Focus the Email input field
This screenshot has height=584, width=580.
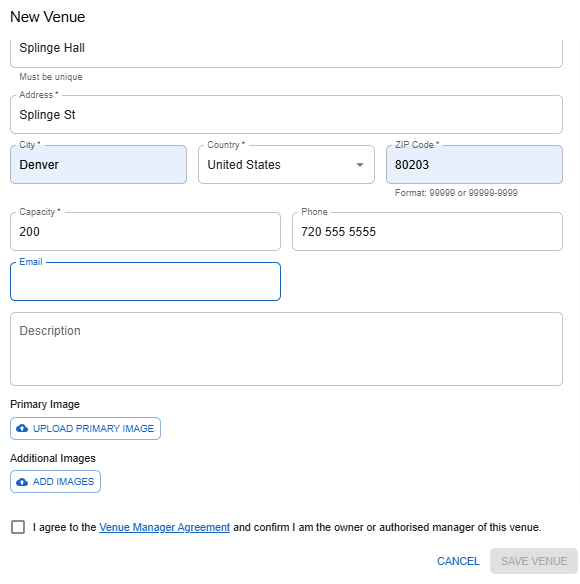145,282
